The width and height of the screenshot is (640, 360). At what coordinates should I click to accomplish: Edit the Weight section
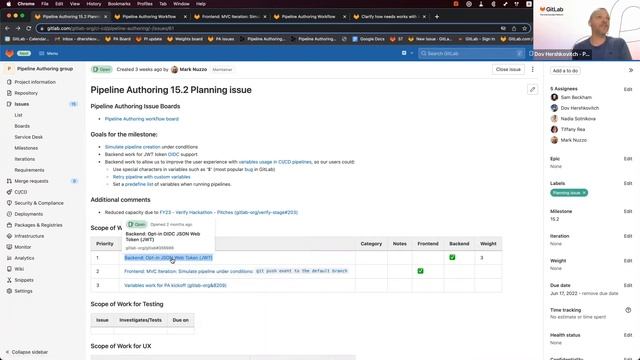click(x=628, y=261)
